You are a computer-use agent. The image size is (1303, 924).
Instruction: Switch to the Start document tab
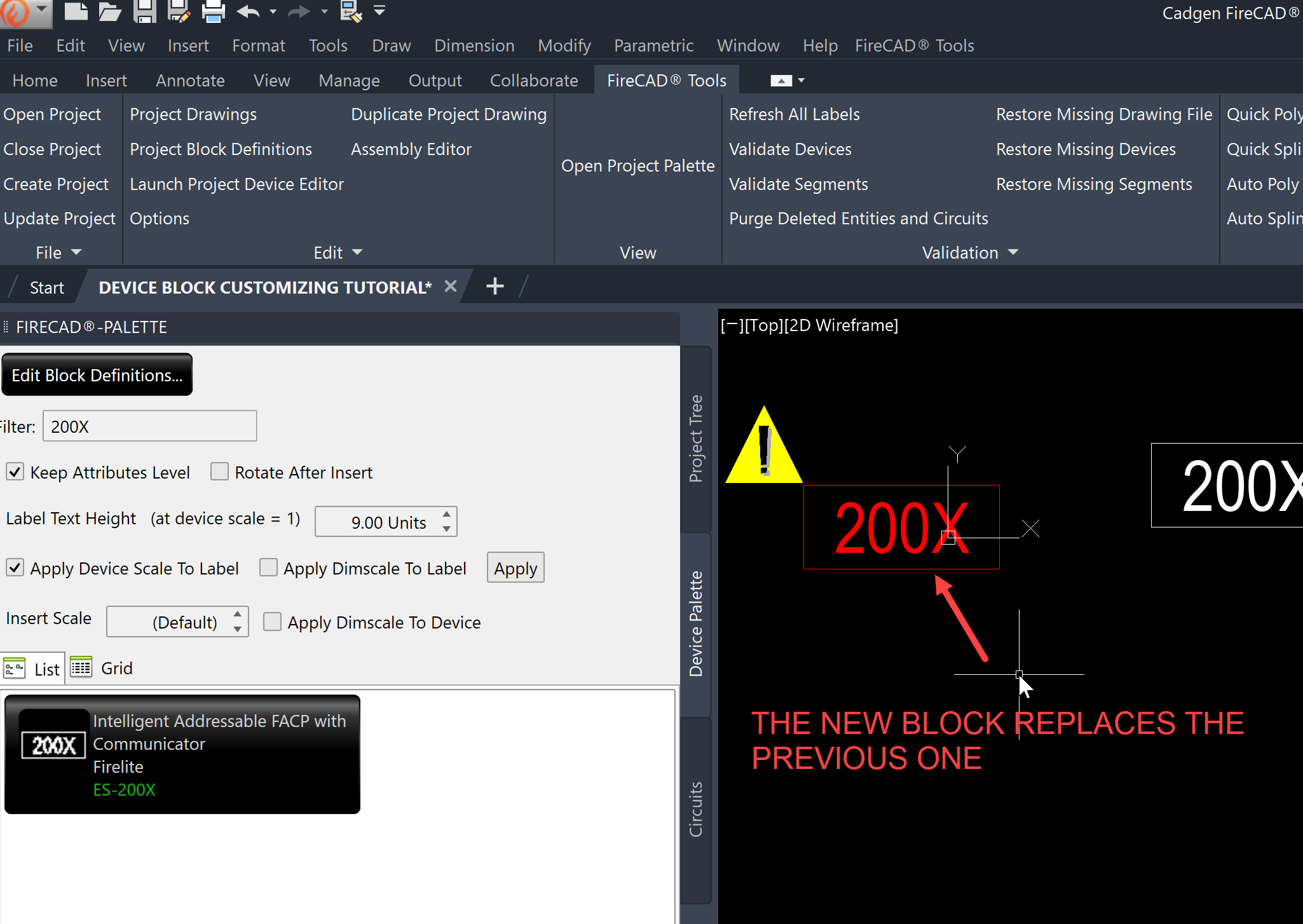[46, 287]
